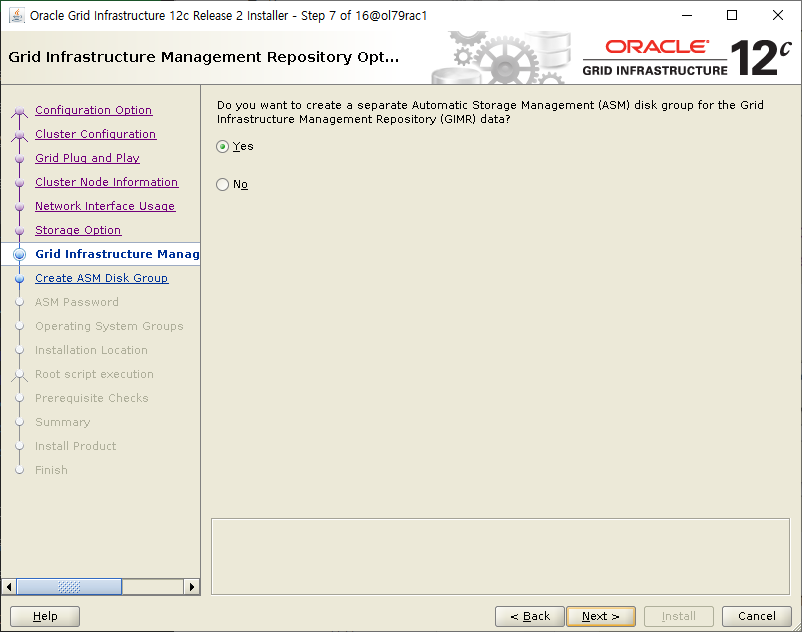Click the Cluster Configuration step marker icon
Image resolution: width=802 pixels, height=632 pixels.
tap(19, 136)
